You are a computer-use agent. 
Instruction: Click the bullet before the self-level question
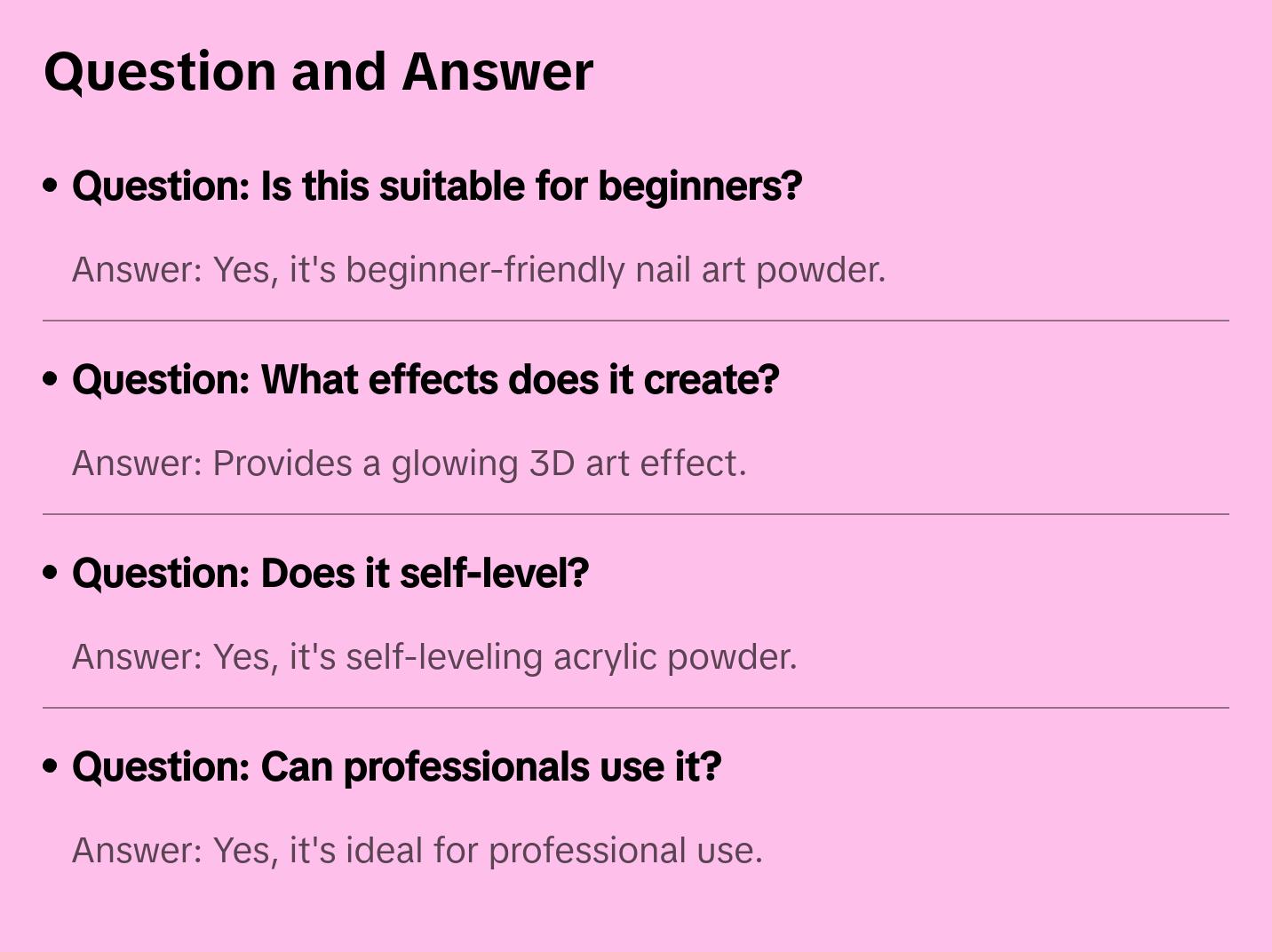51,573
